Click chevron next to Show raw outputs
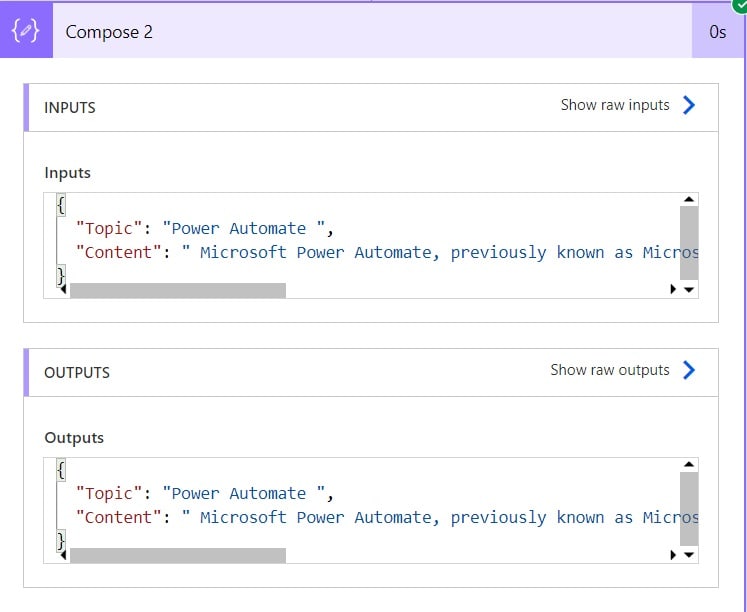Screen dimensions: 747x612 click(689, 370)
